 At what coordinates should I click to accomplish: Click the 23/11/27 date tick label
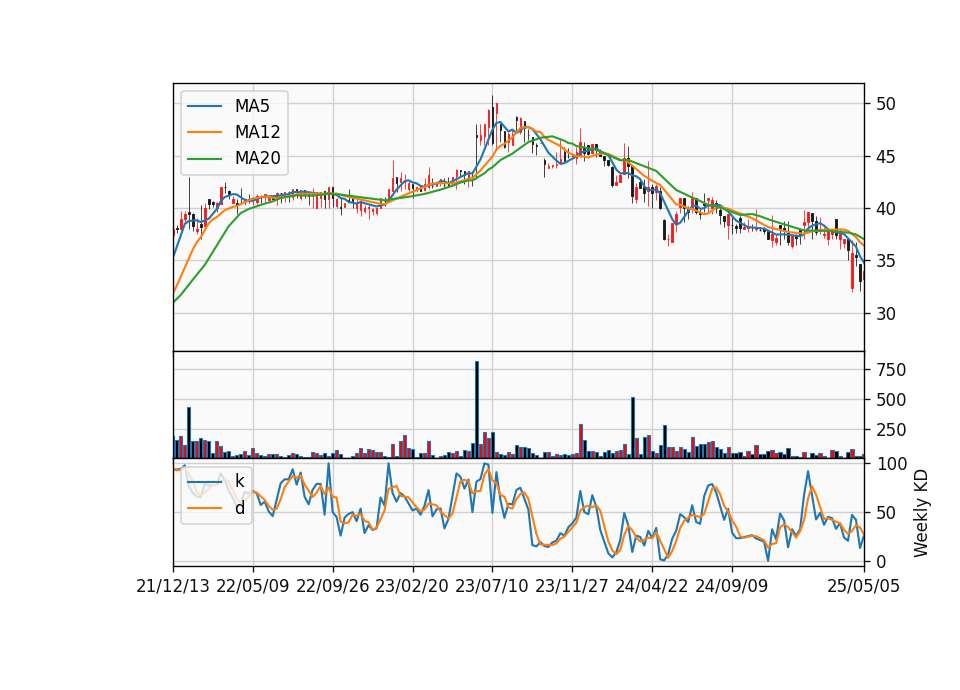(572, 586)
